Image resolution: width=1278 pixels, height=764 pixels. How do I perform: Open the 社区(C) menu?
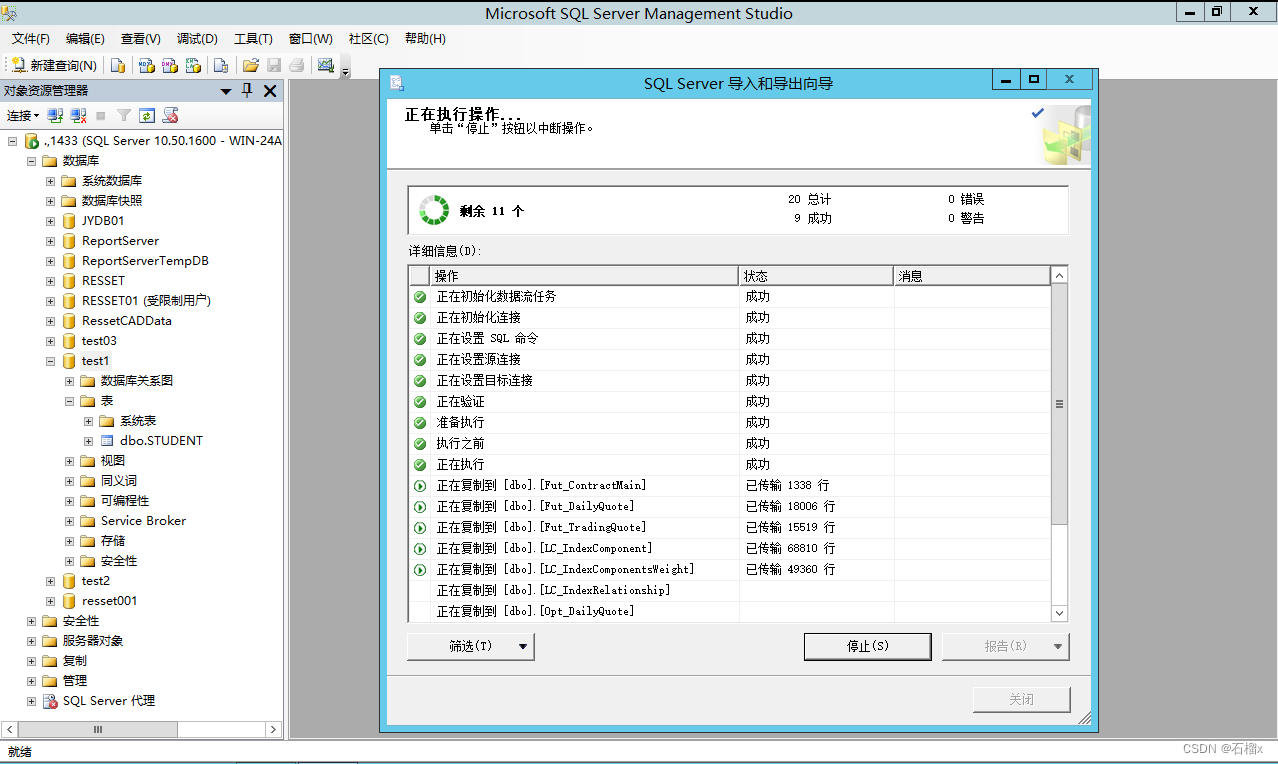(368, 39)
